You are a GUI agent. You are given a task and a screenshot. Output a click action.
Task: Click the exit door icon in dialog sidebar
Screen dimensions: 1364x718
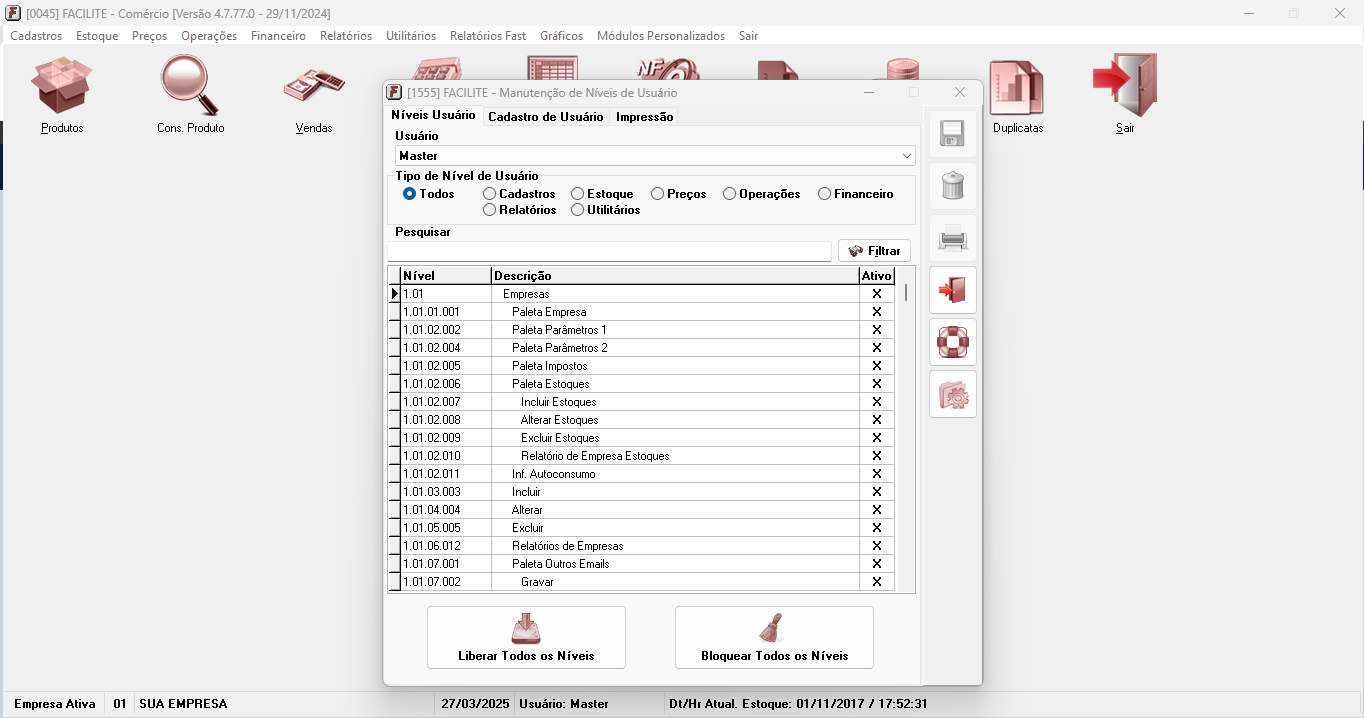[953, 290]
